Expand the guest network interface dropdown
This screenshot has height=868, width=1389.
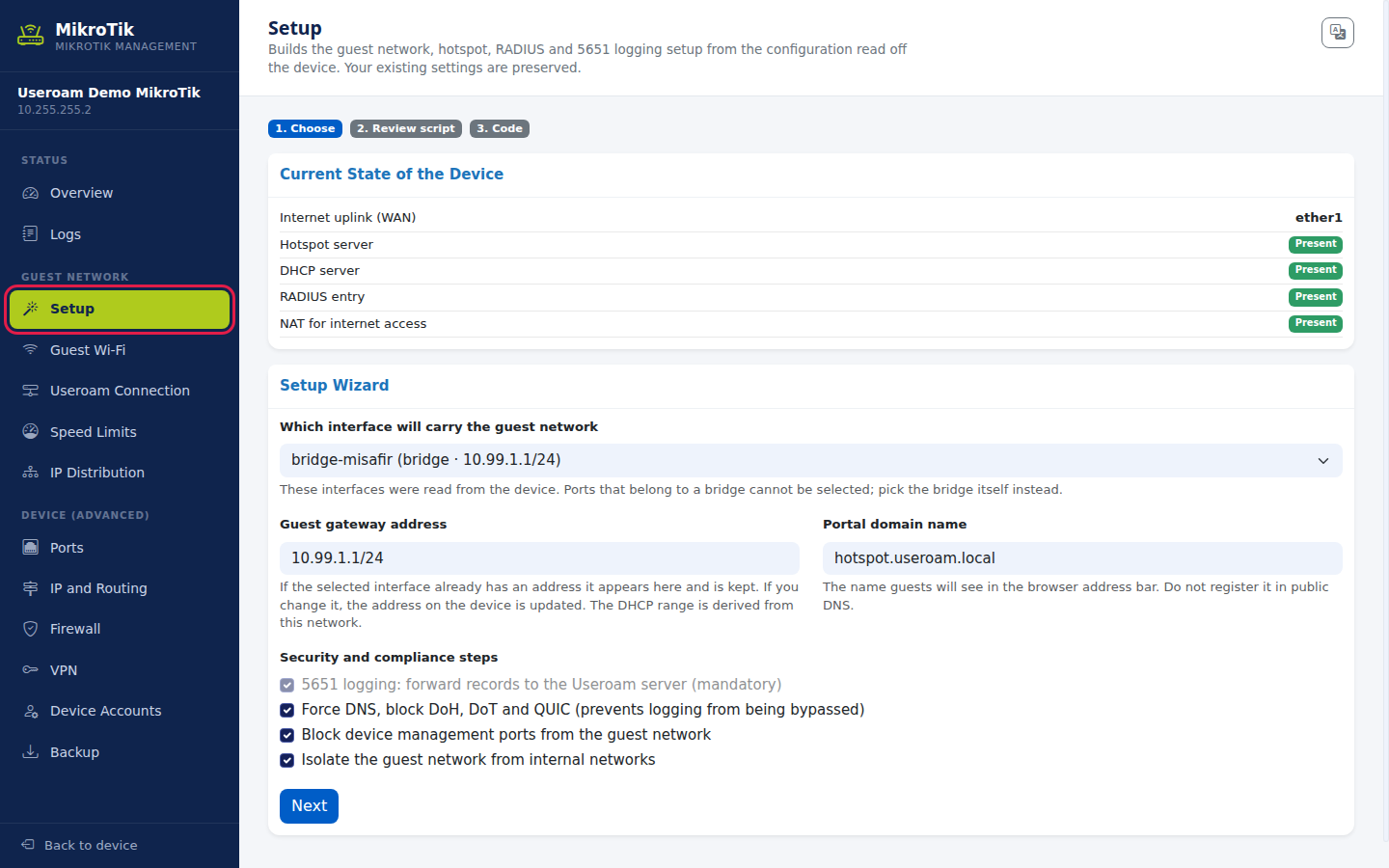[x=811, y=460]
